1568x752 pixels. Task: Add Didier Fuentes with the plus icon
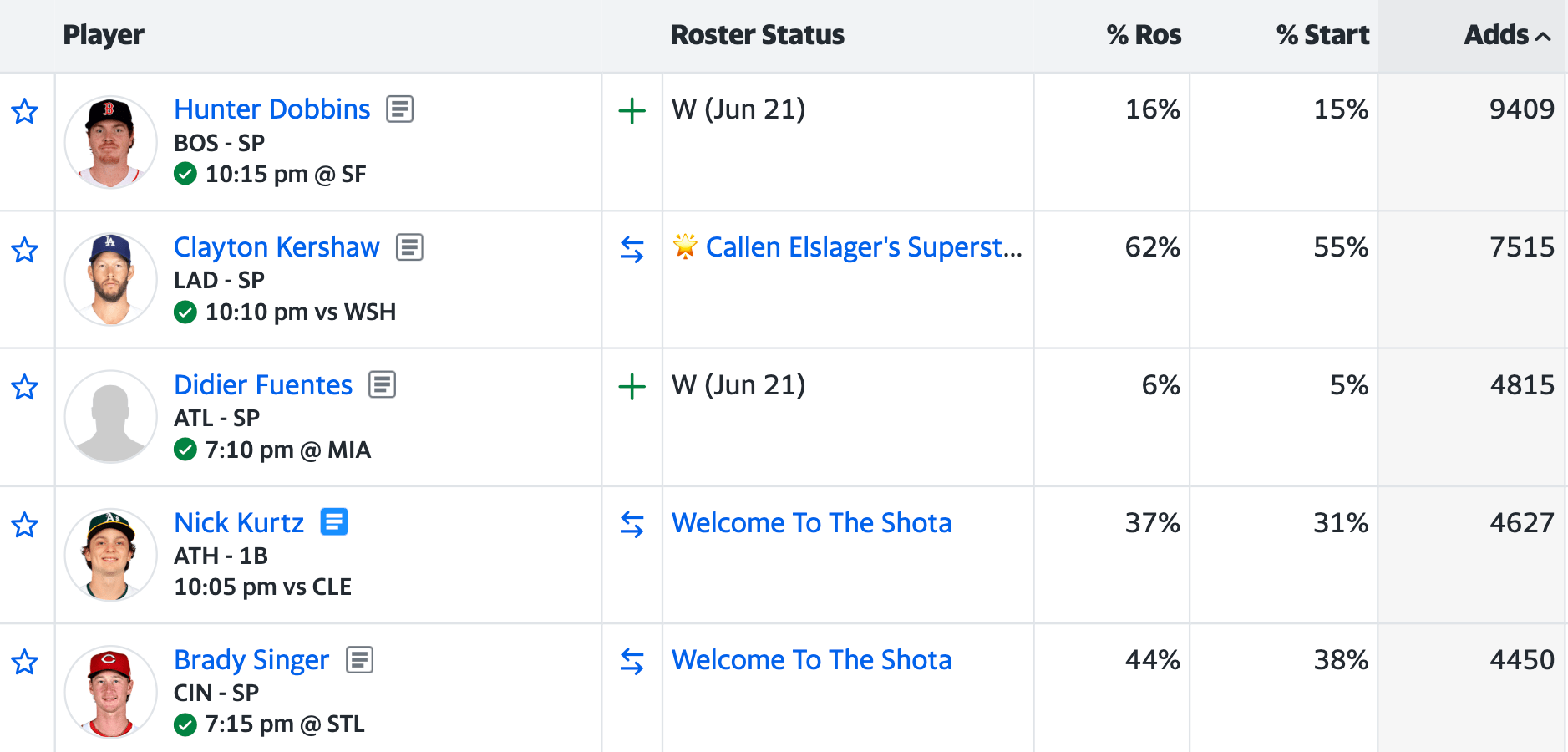point(632,386)
